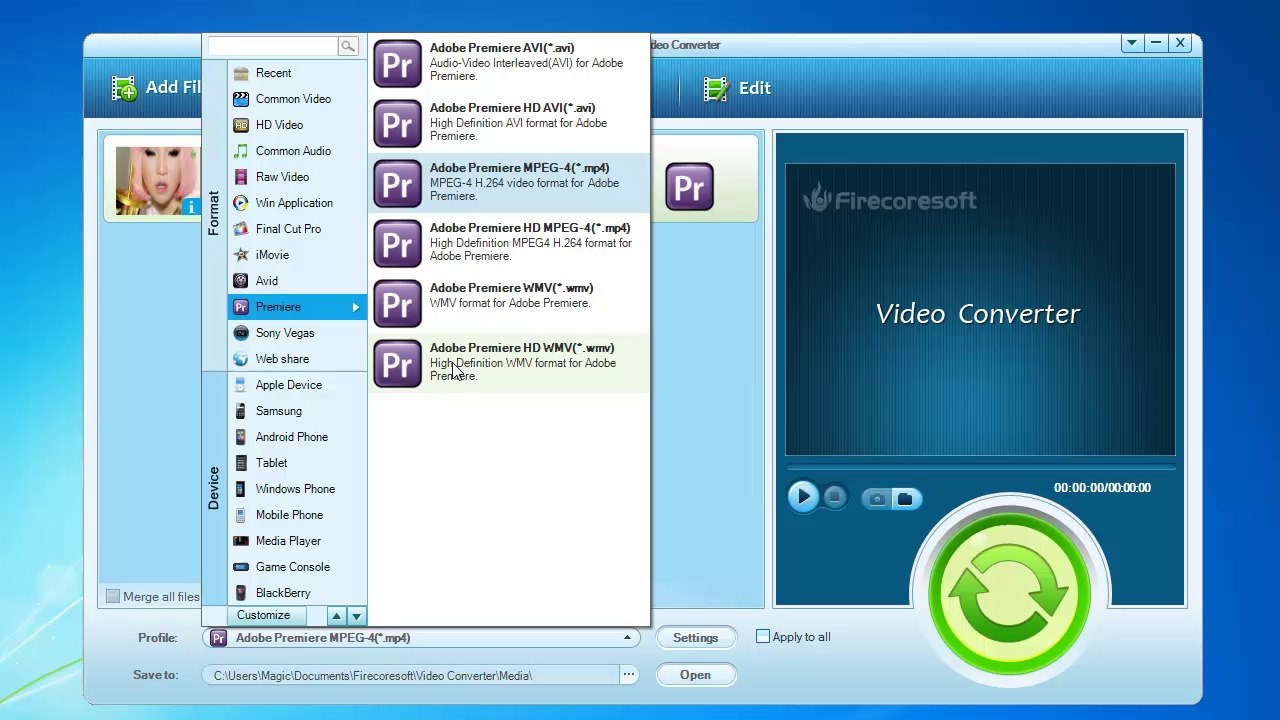This screenshot has width=1280, height=720.
Task: Browse save path with ellipsis button
Action: pyautogui.click(x=629, y=675)
